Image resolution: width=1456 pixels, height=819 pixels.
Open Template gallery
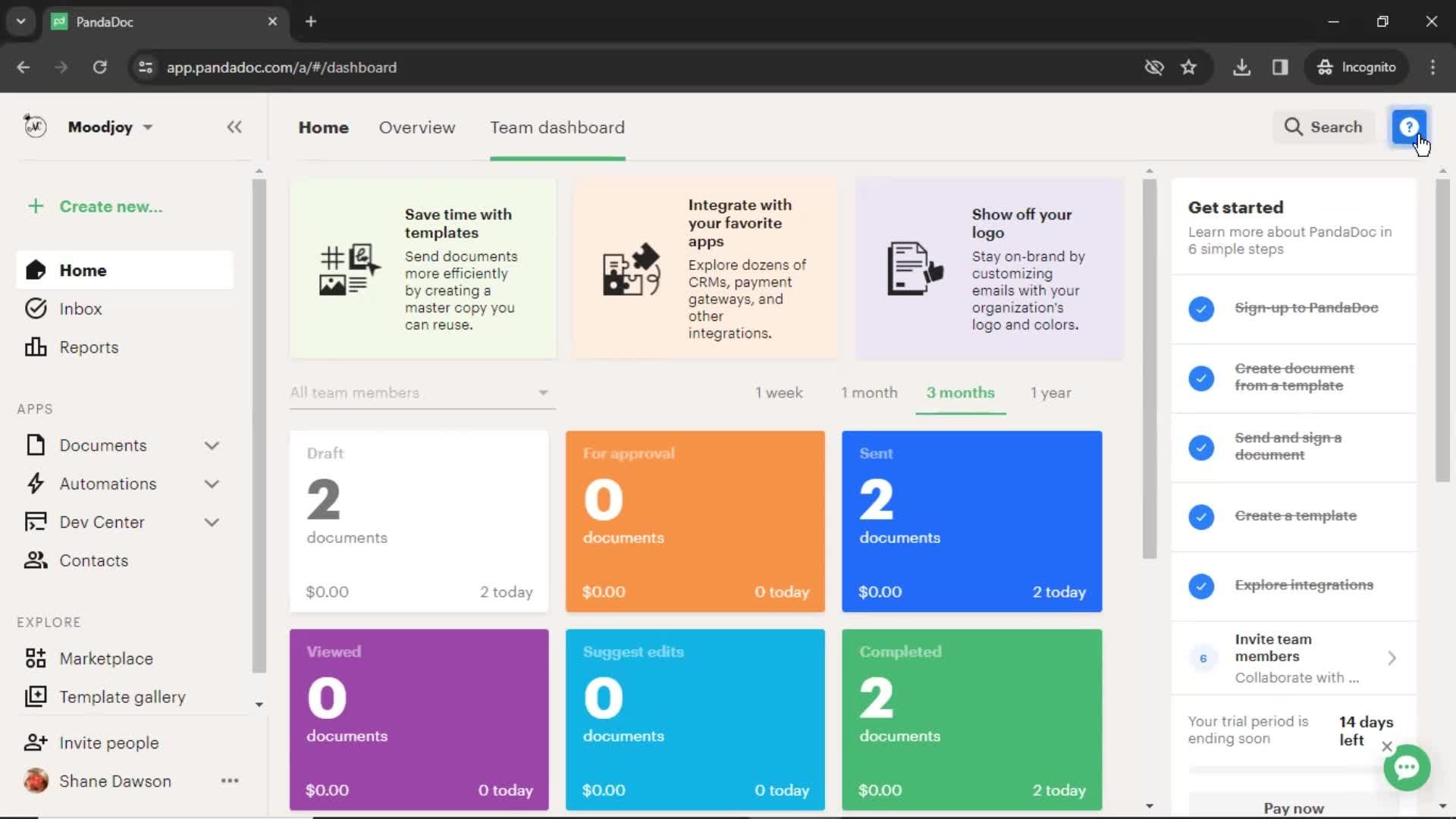(122, 697)
